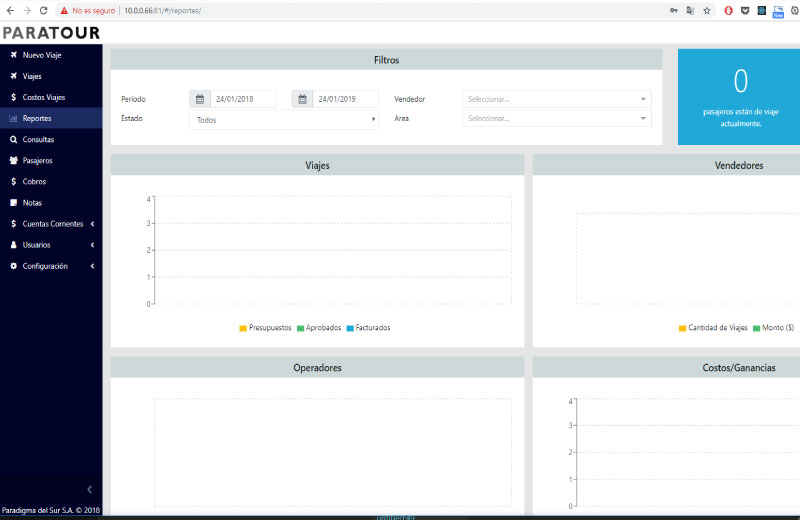Open the Vendedor dropdown

556,99
